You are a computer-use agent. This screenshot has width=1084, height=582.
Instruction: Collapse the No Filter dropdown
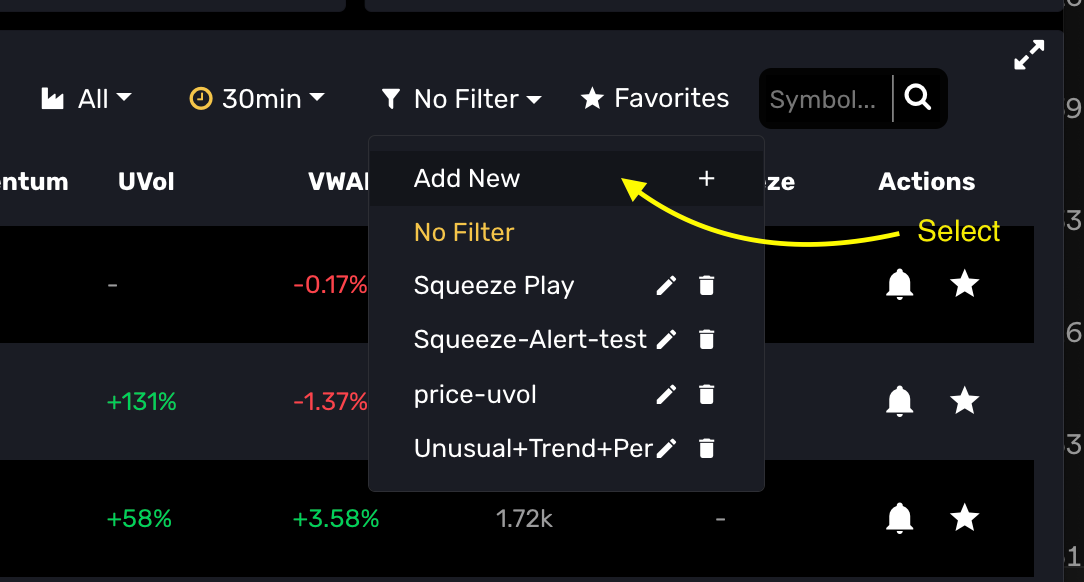461,99
